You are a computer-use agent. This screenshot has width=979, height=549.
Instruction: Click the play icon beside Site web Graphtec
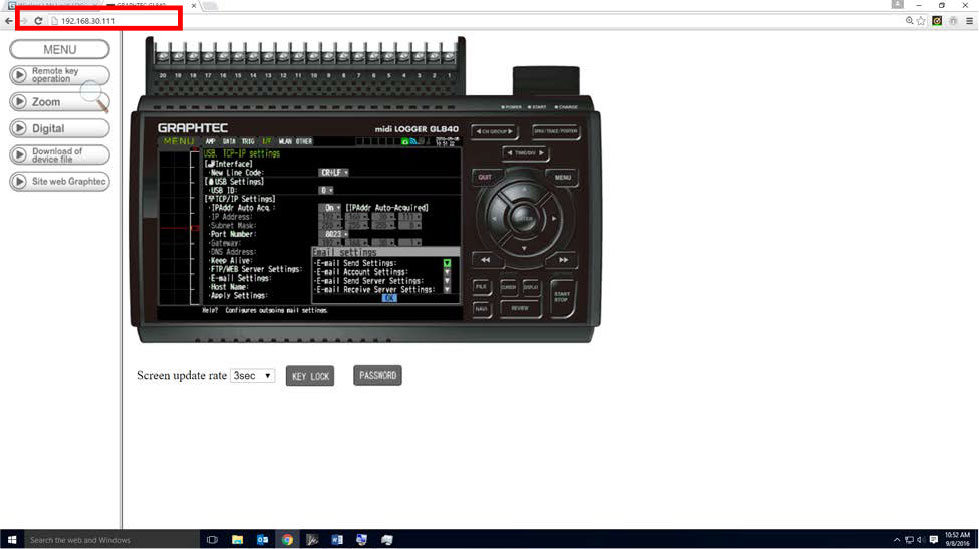point(19,182)
